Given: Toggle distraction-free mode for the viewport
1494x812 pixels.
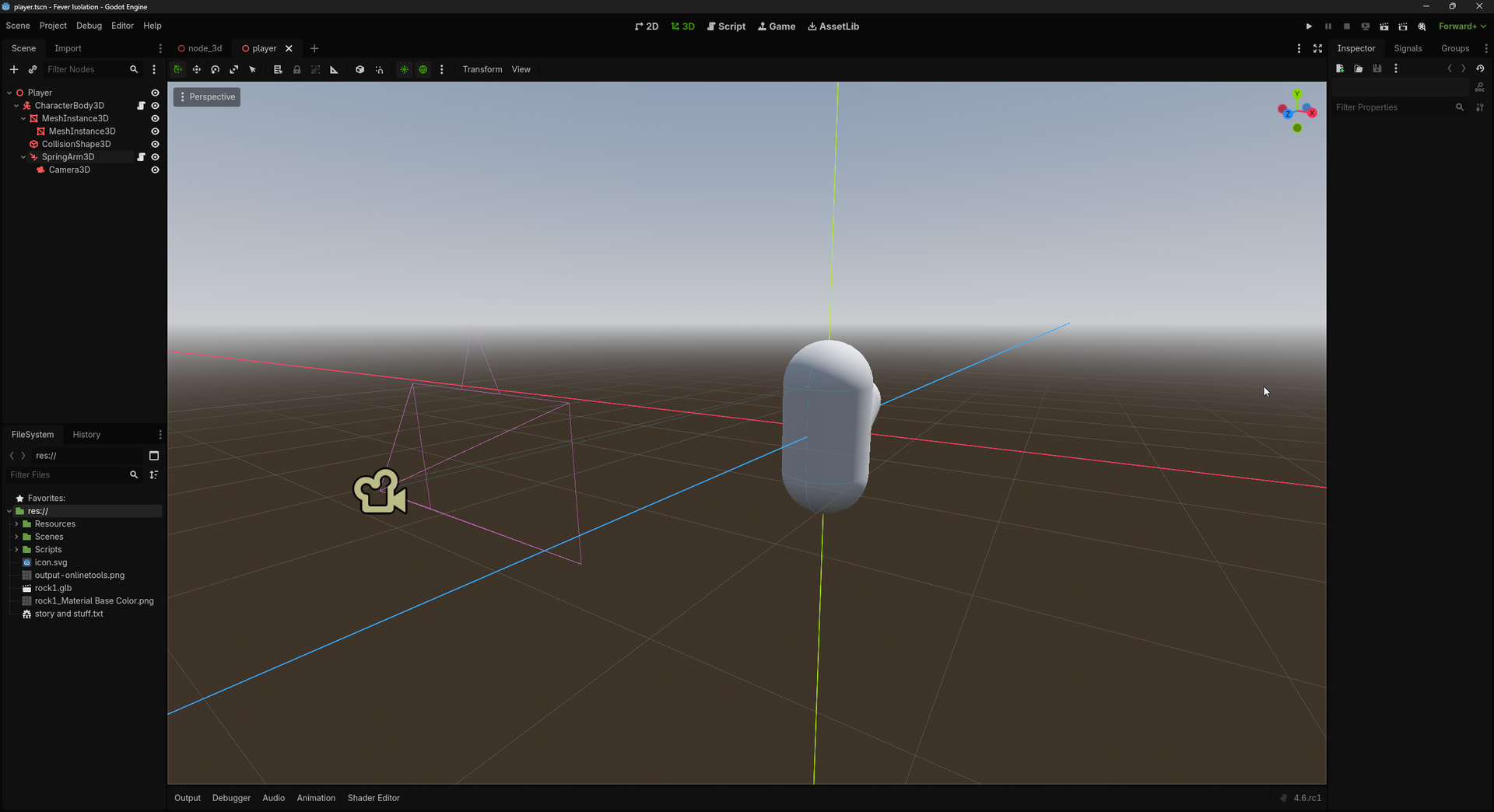Looking at the screenshot, I should 1317,48.
